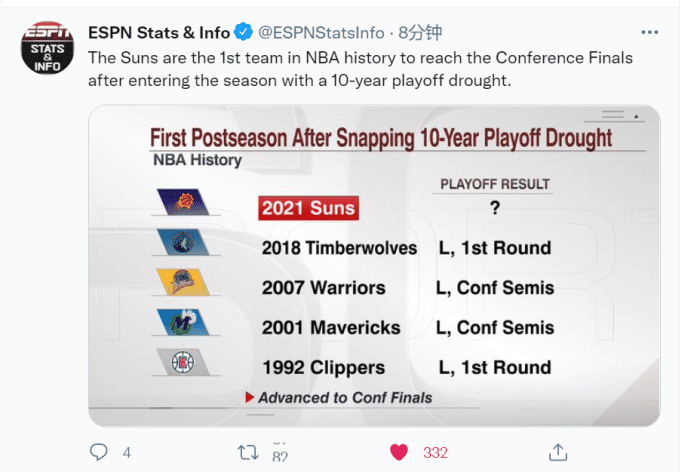Image resolution: width=700 pixels, height=472 pixels.
Task: Click the 8分钟 tweet timestamp
Action: click(x=421, y=34)
